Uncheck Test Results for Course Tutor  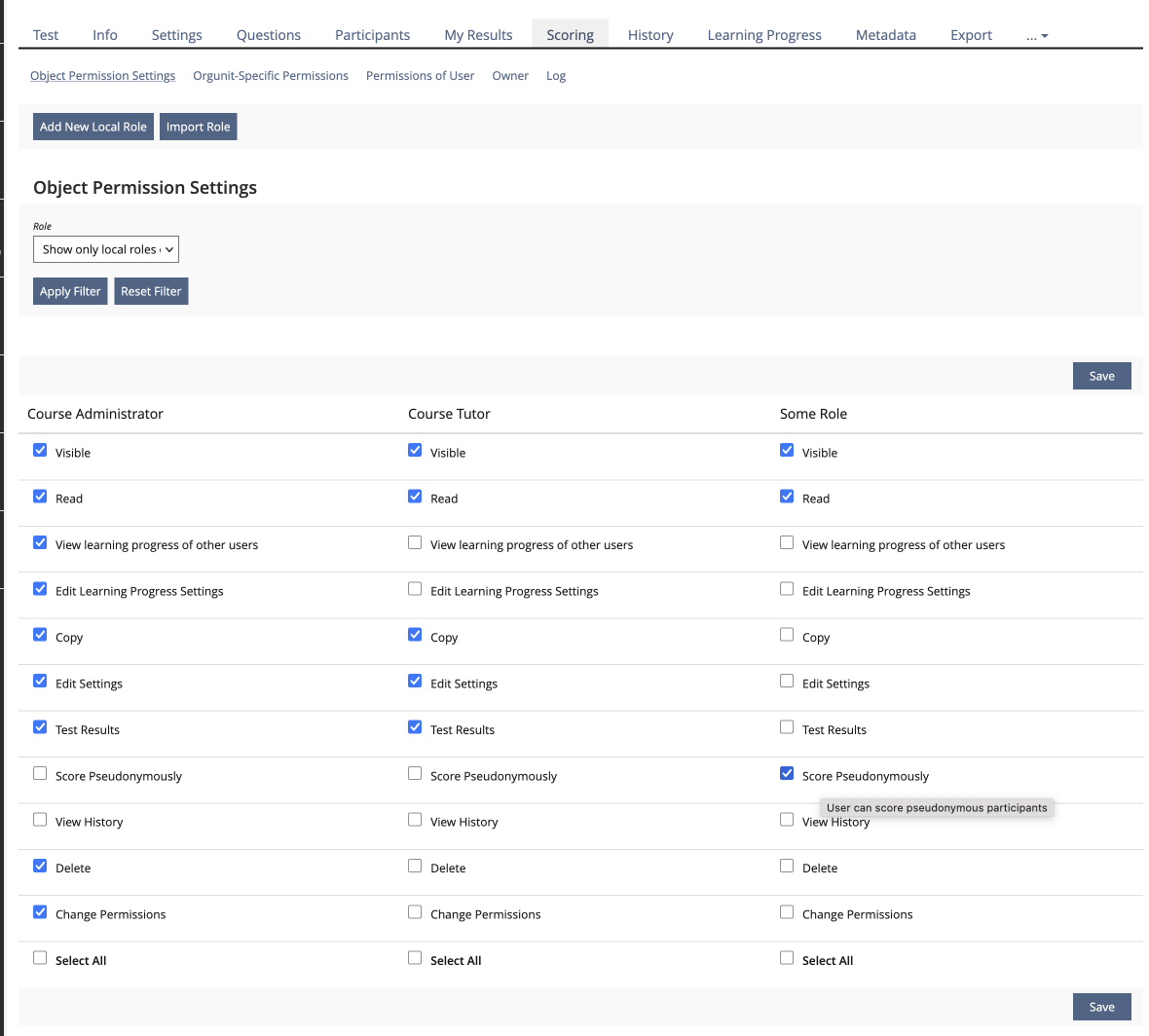[x=414, y=726]
